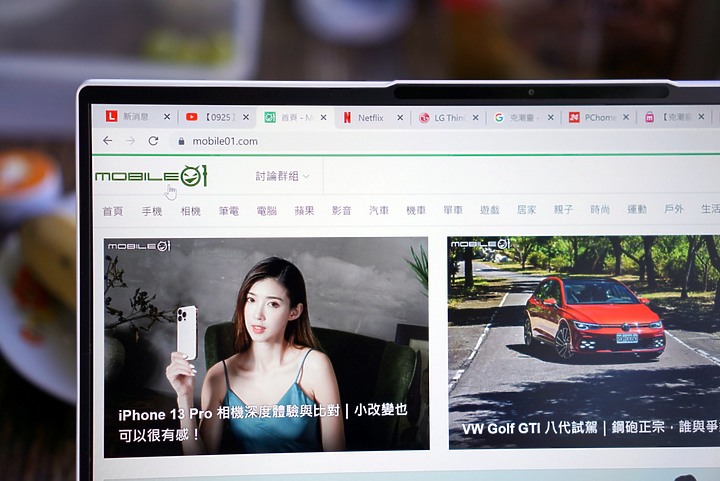The height and width of the screenshot is (481, 720).
Task: Expand the 討論群組 dropdown
Action: pos(282,176)
